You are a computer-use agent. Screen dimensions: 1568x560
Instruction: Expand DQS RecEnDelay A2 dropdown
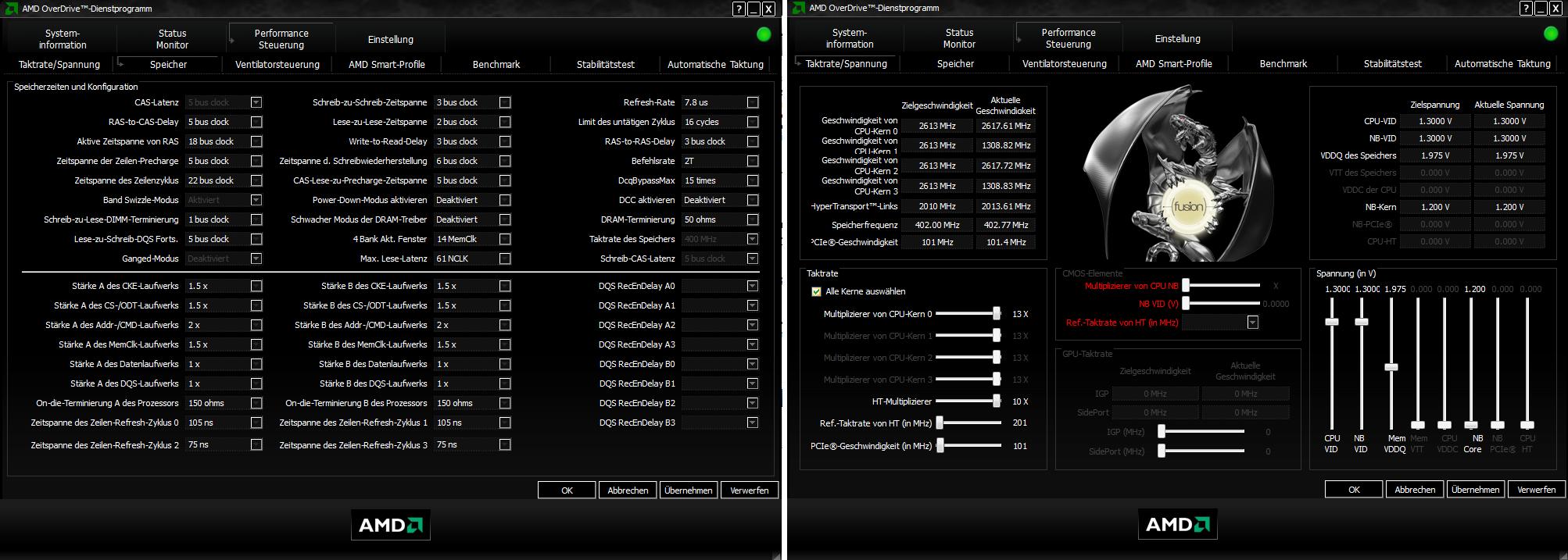[753, 325]
